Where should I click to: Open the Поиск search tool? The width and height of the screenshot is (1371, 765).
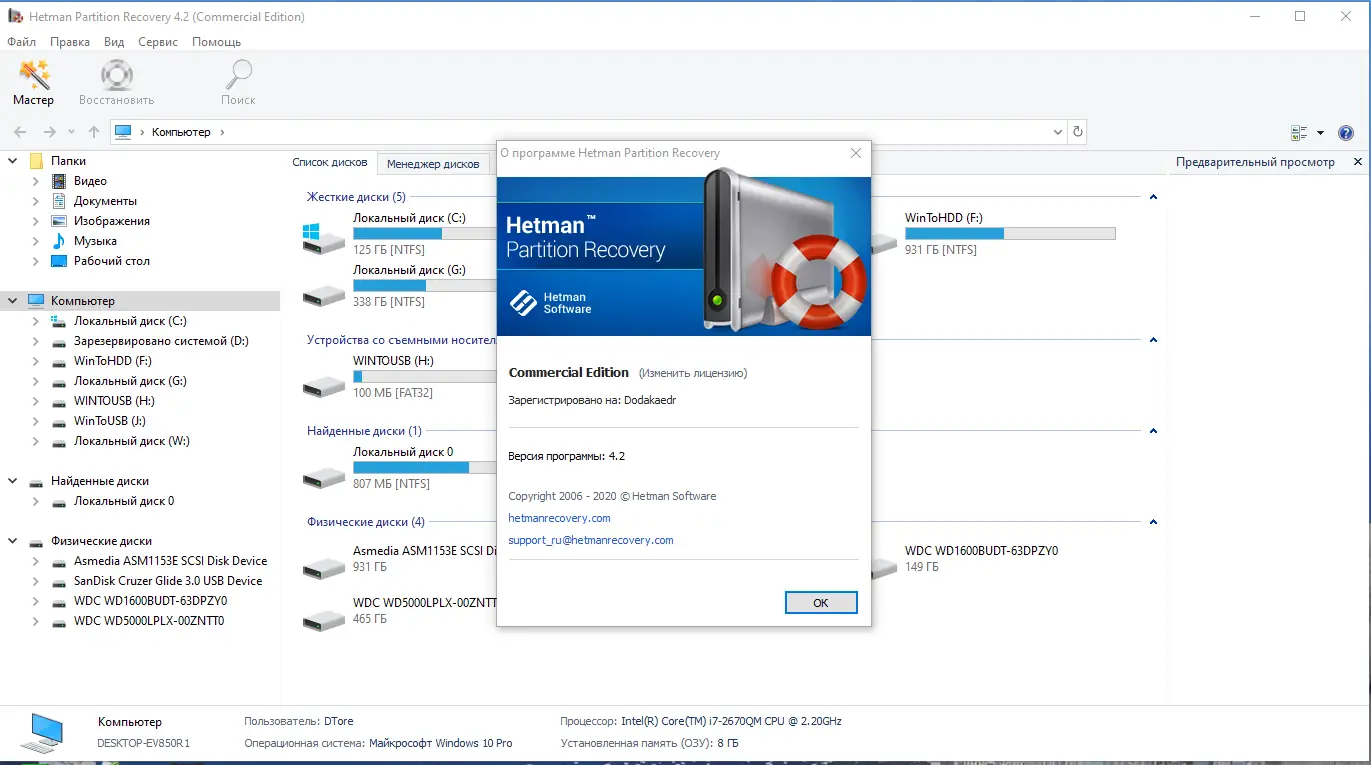(x=238, y=80)
